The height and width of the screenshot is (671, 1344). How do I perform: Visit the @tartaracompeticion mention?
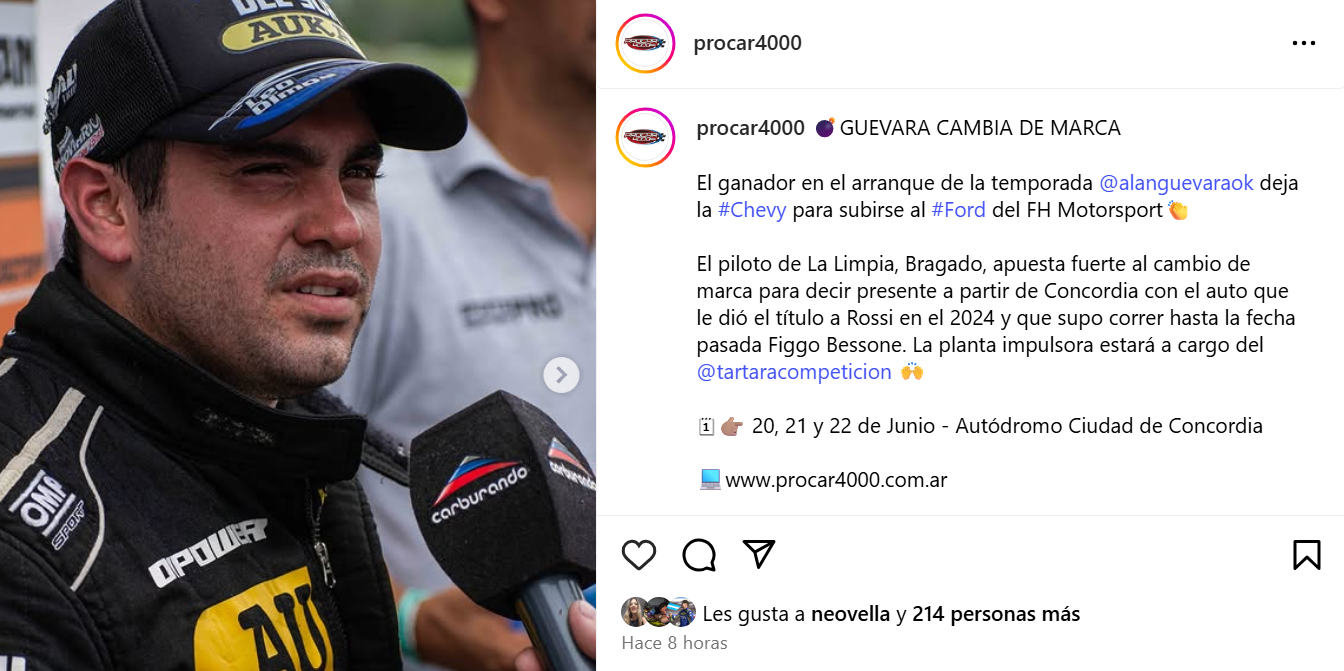tap(794, 372)
